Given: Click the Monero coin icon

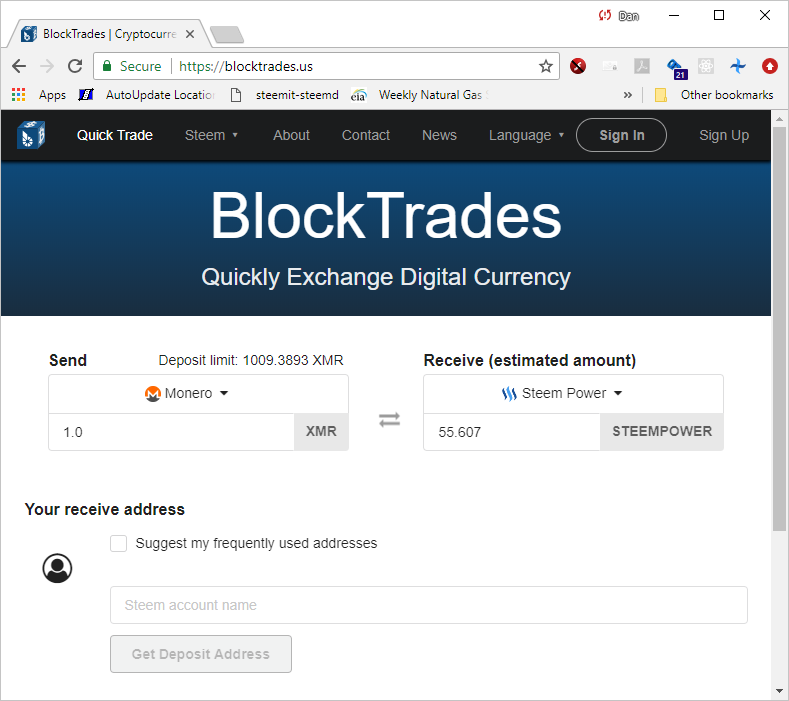Looking at the screenshot, I should pos(152,394).
